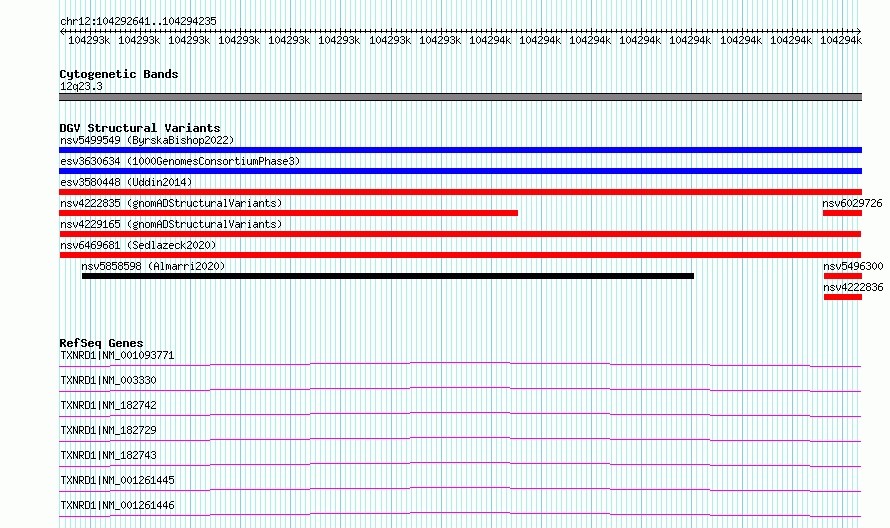This screenshot has height=528, width=890.
Task: Open nsv4222835 (gnomADStructuralVariants) label
Action: point(171,203)
